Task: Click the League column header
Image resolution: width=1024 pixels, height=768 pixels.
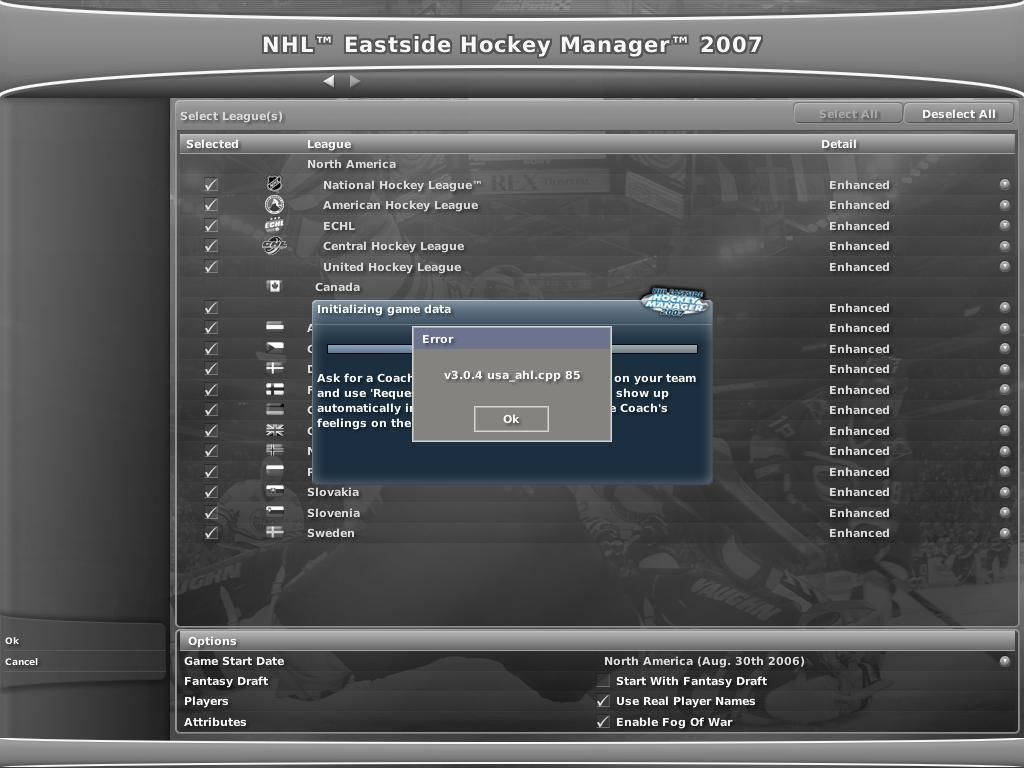Action: [x=329, y=144]
